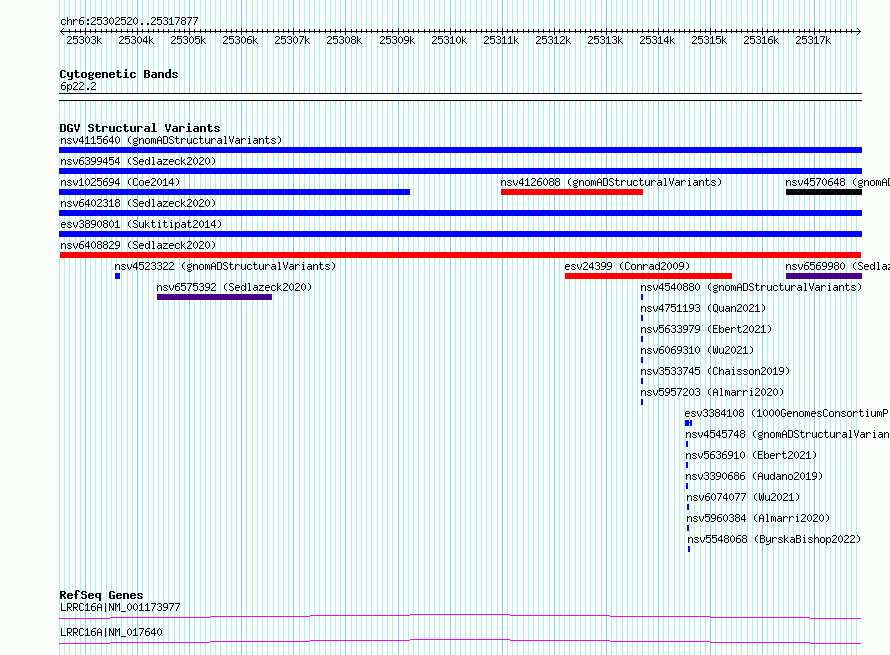
Task: Open the nsv1025694 Coe2014 variant label
Action: tap(120, 182)
